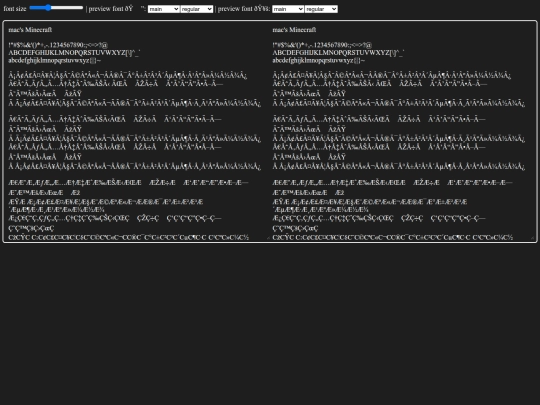Viewport: 540px width, 405px height.
Task: Click the "font size" label
Action: click(x=15, y=9)
